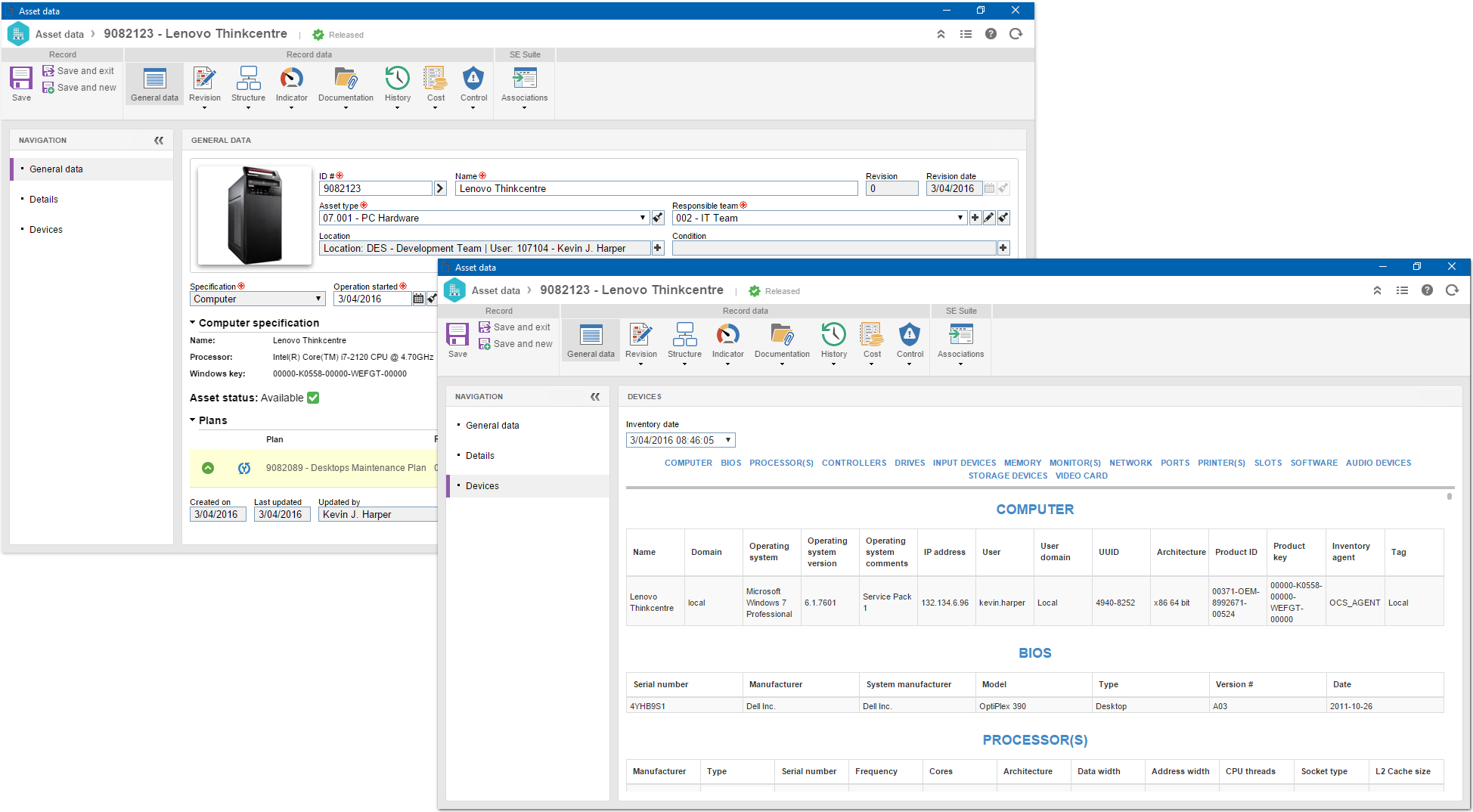Viewport: 1473px width, 812px height.
Task: Open the Cost icon in front window
Action: tap(871, 335)
